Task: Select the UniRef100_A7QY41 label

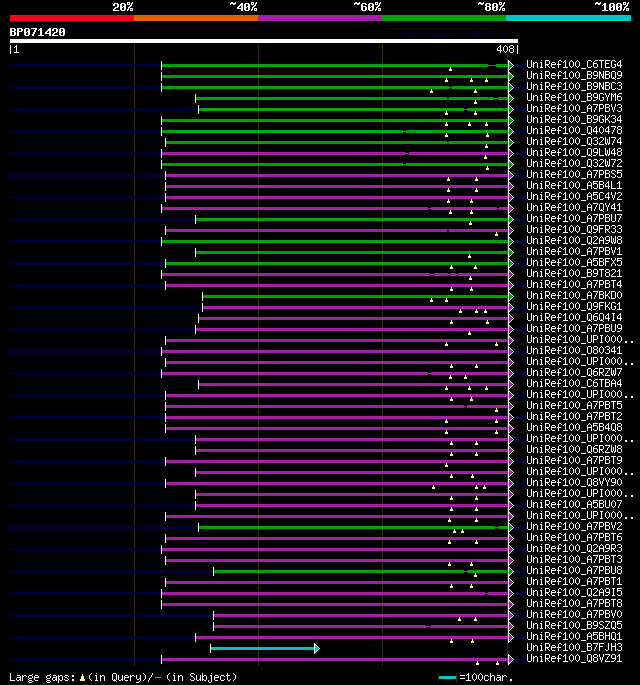Action: pos(574,207)
